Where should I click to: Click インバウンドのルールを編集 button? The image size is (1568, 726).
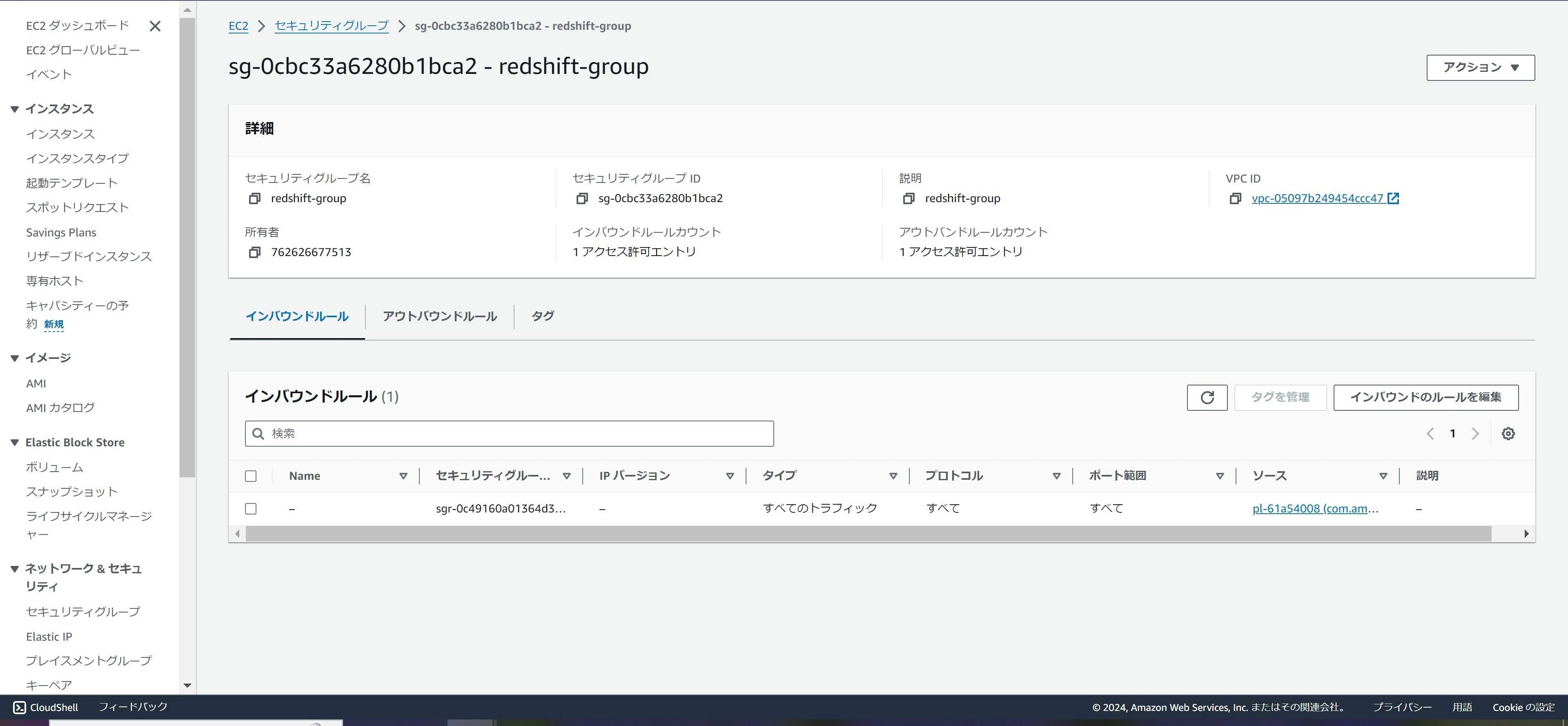click(x=1425, y=397)
